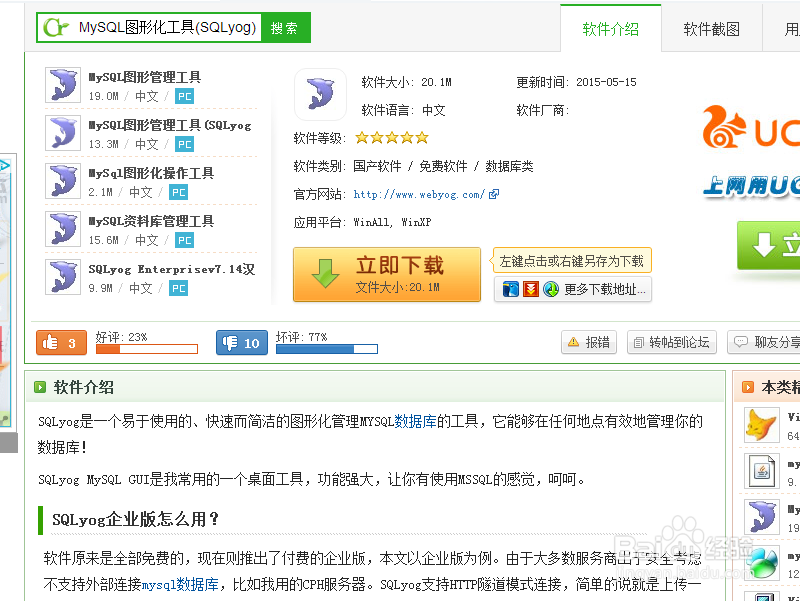Click the green circular downloader icon
The height and width of the screenshot is (601, 800).
point(551,289)
